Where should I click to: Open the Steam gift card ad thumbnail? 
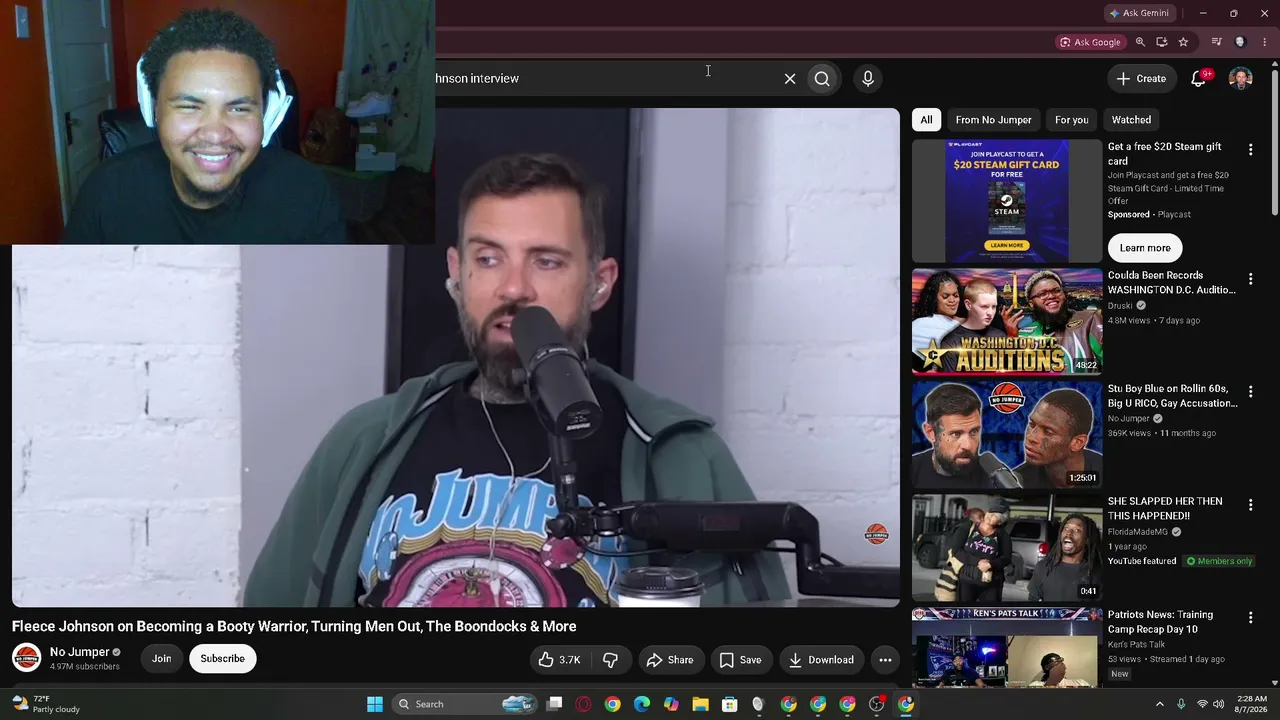pos(1007,201)
